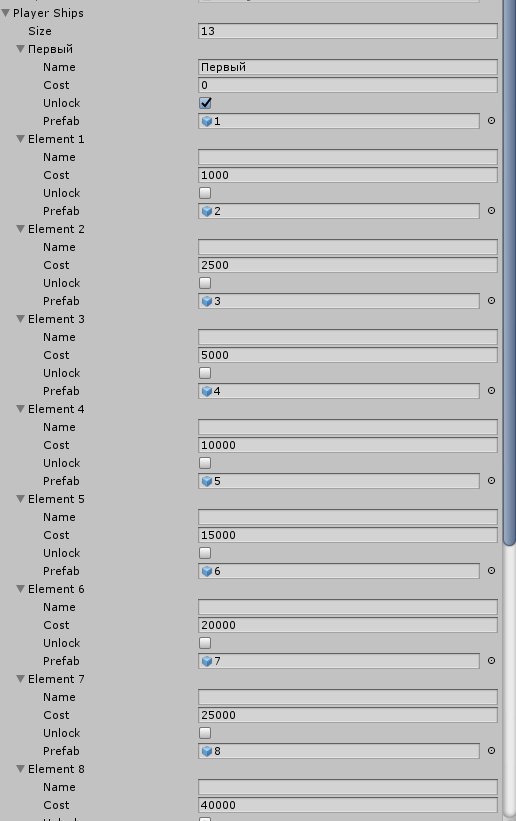Open object picker for Element 5 prefab

pyautogui.click(x=491, y=571)
